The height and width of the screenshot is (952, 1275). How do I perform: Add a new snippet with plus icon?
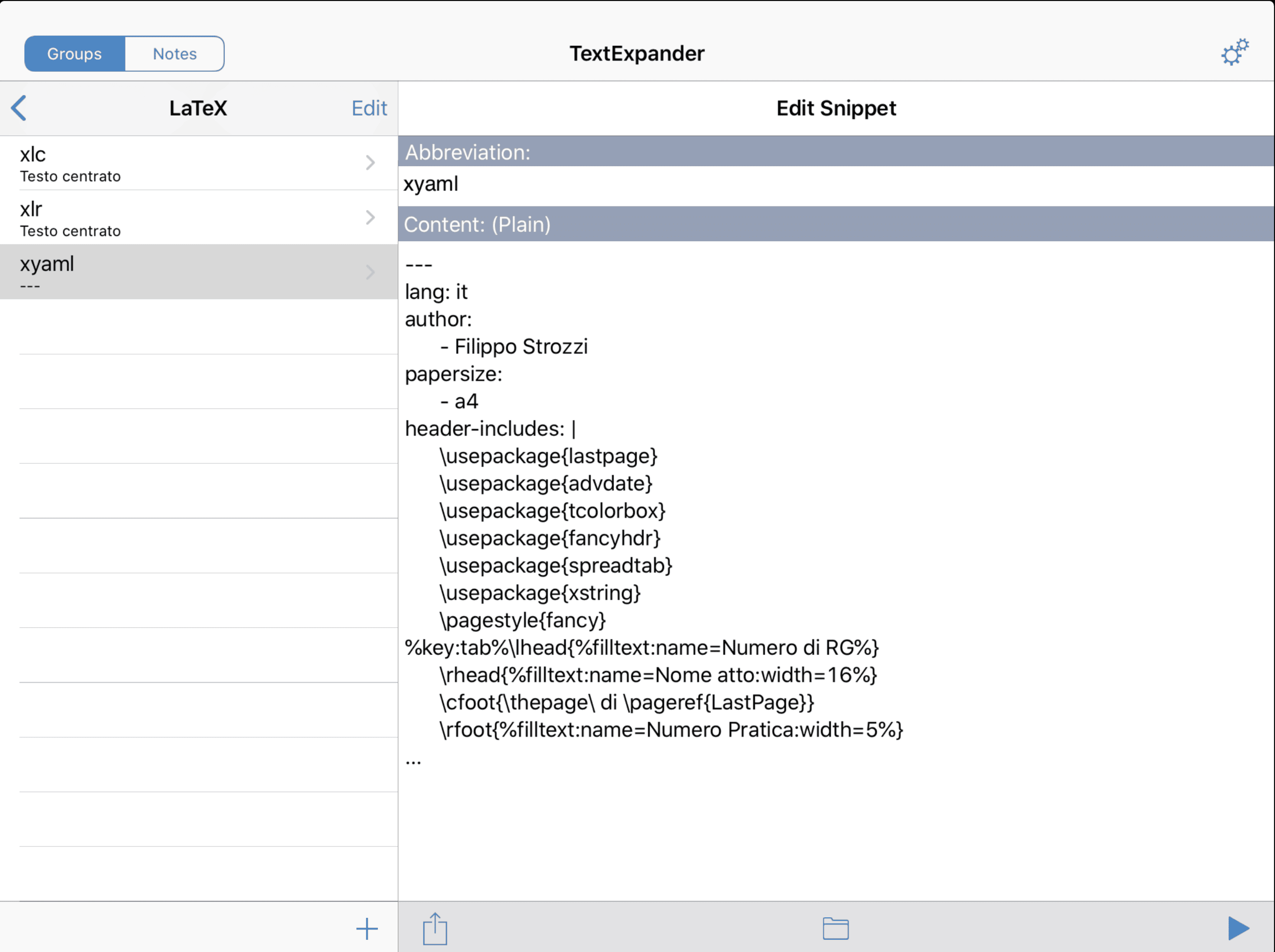click(x=367, y=929)
